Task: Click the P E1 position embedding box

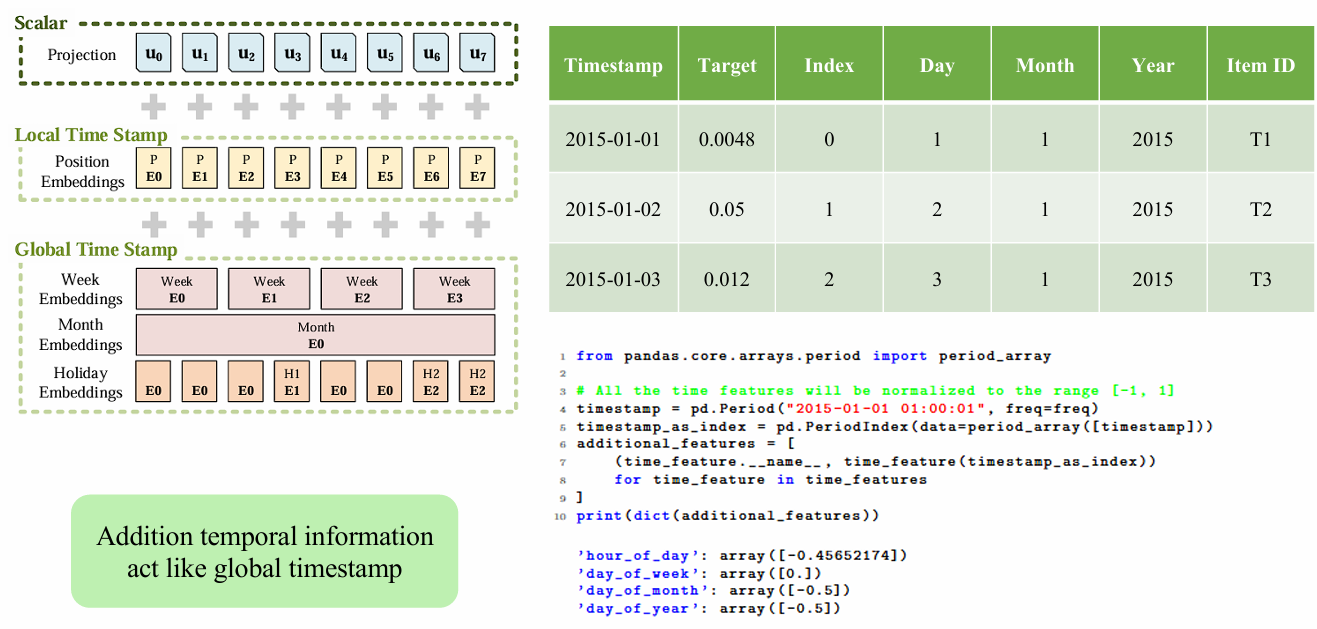Action: pyautogui.click(x=200, y=168)
